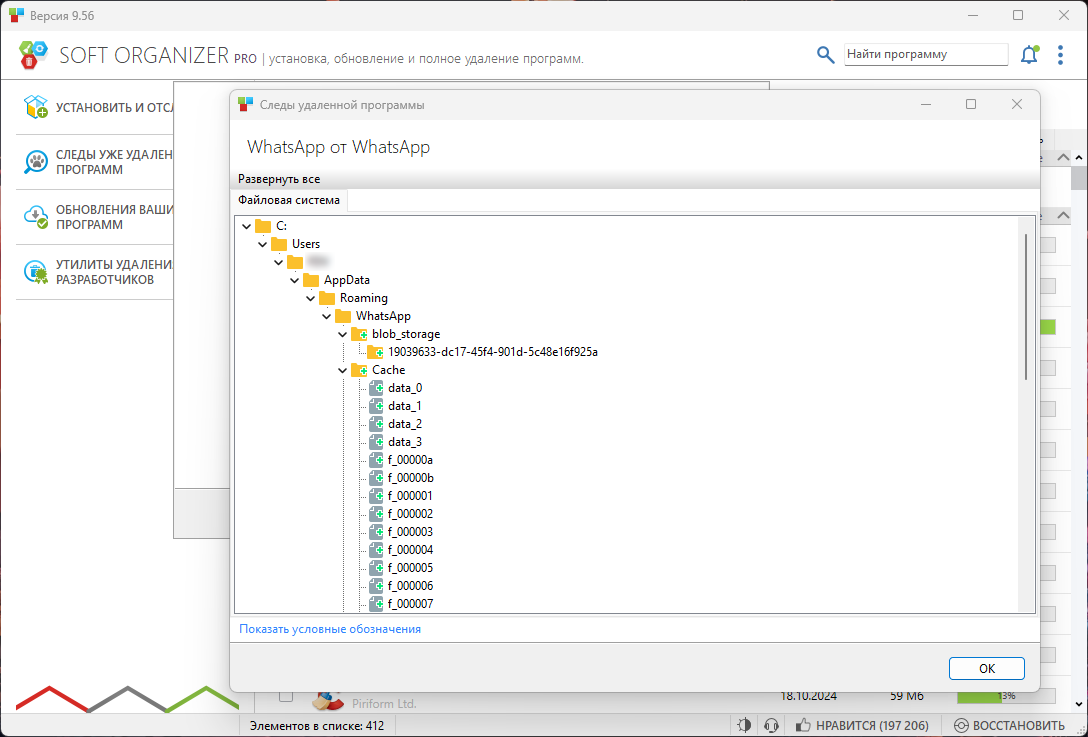The image size is (1088, 737).
Task: Click the headset support icon
Action: (x=771, y=725)
